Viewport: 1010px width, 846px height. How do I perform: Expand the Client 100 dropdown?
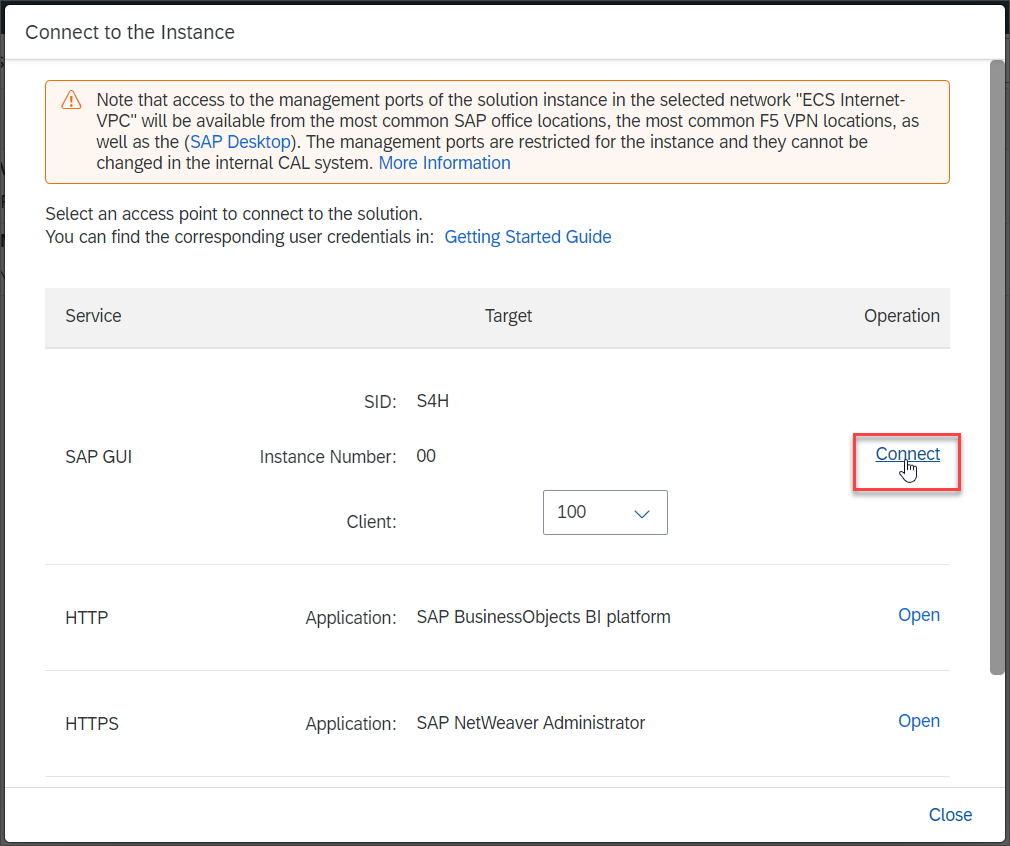(x=605, y=512)
